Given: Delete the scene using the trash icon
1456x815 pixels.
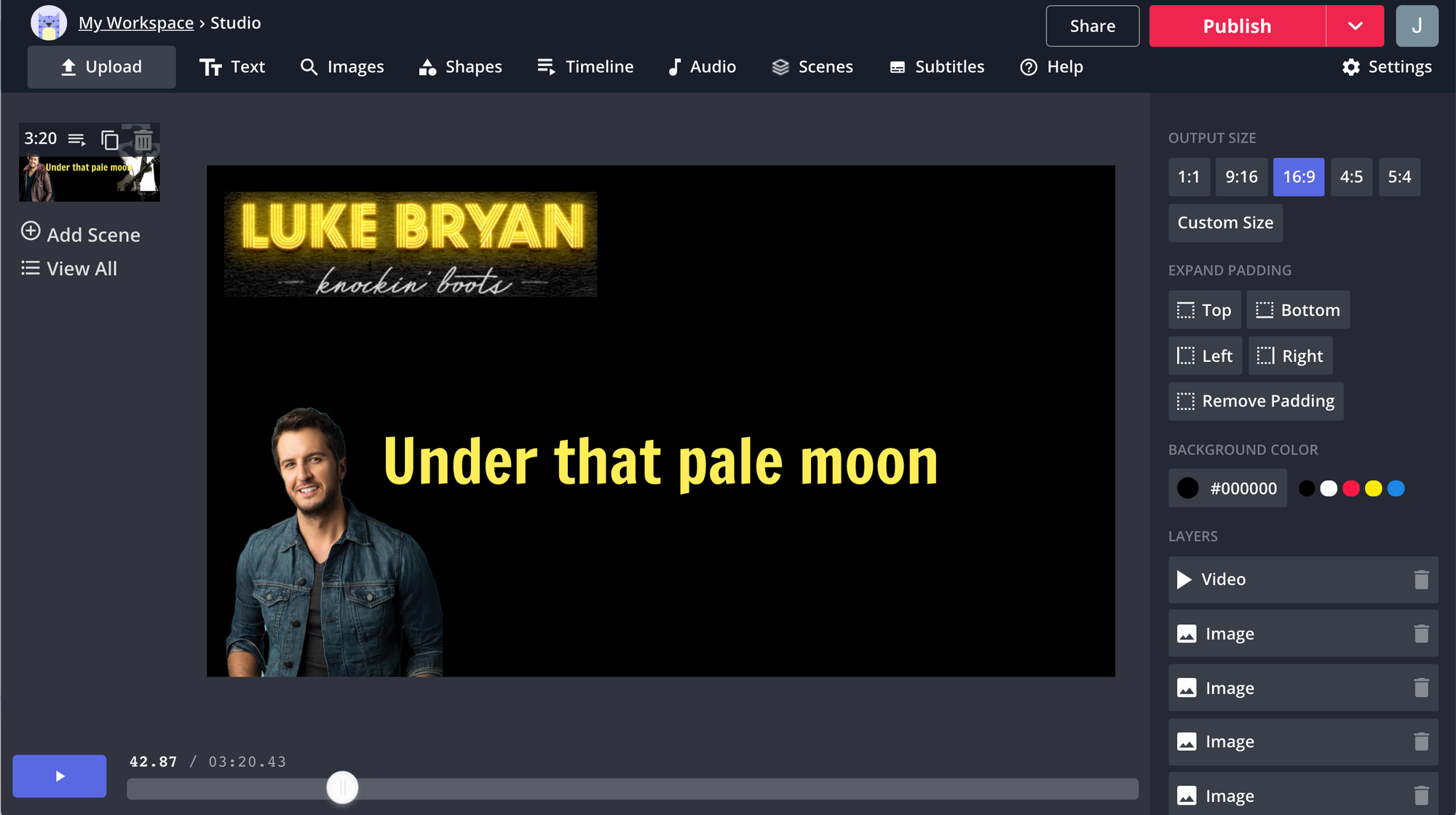Looking at the screenshot, I should [x=143, y=140].
